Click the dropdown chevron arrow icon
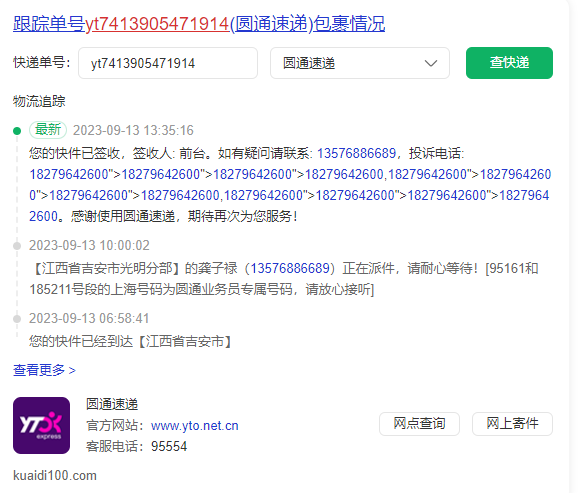 431,63
